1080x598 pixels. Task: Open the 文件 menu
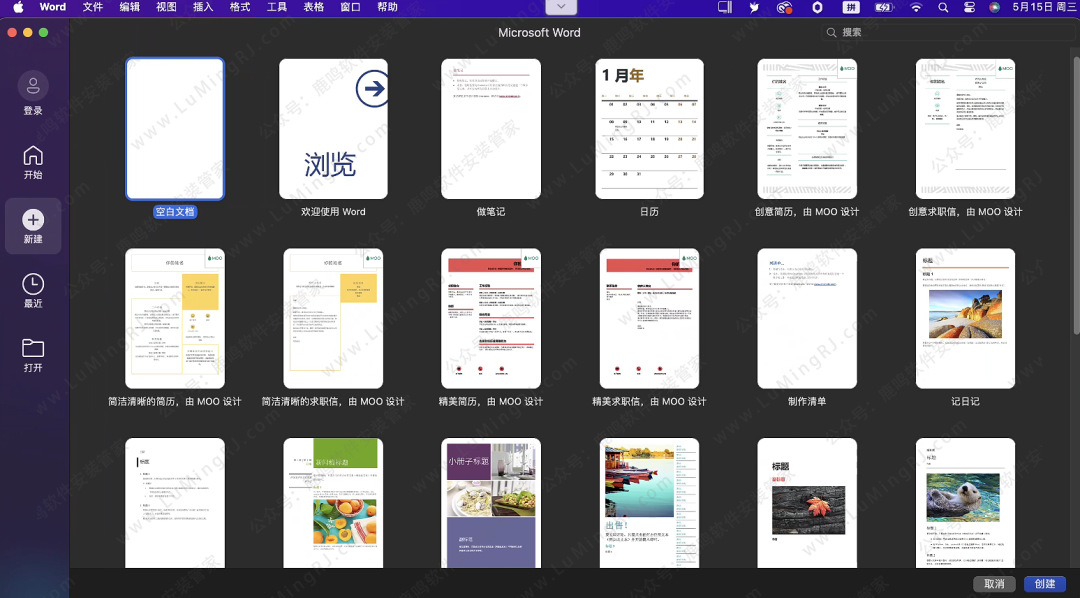pyautogui.click(x=93, y=7)
